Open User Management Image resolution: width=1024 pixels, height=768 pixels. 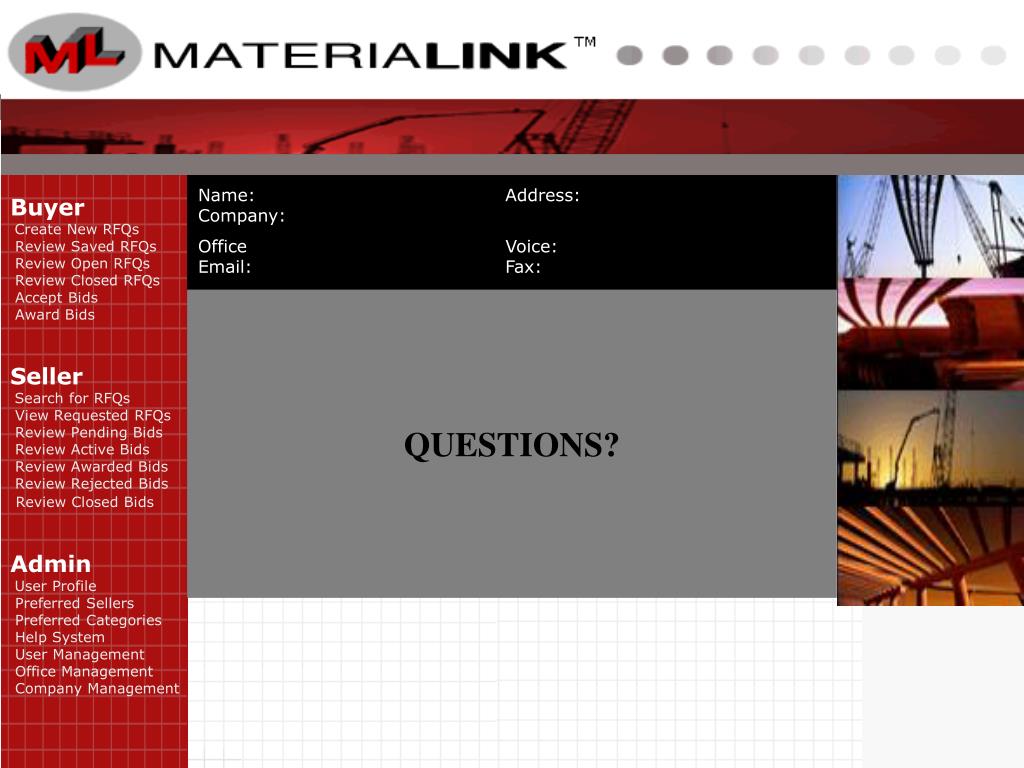(x=80, y=654)
